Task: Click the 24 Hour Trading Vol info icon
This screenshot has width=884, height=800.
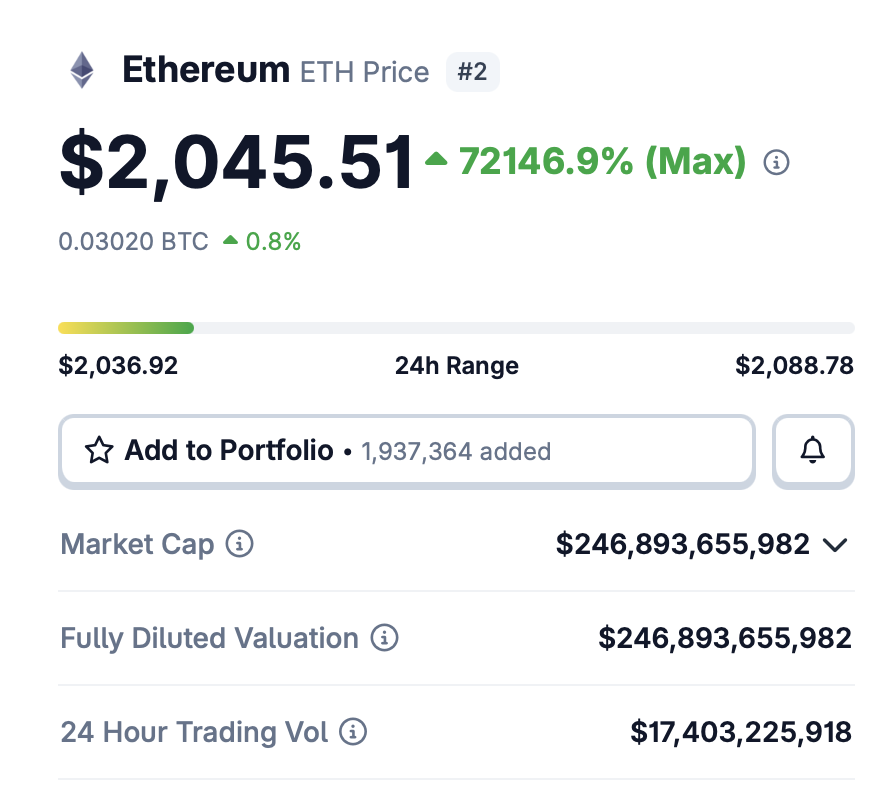Action: click(x=352, y=733)
